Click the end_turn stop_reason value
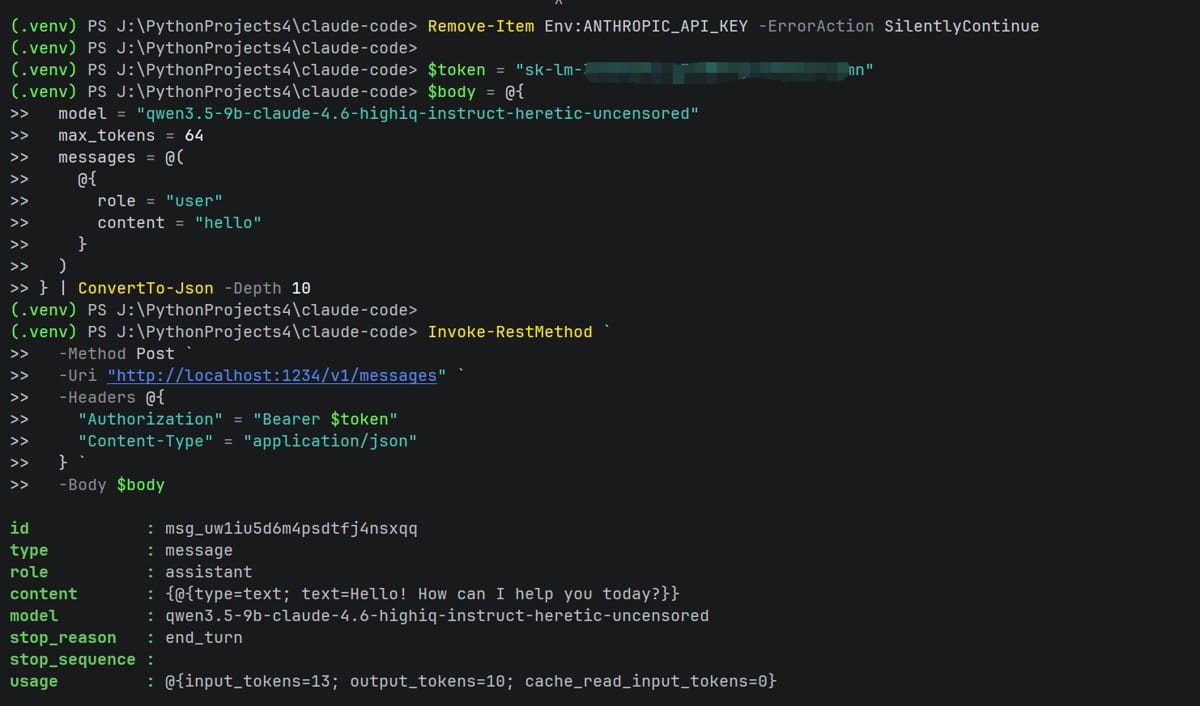The height and width of the screenshot is (706, 1200). [x=204, y=638]
